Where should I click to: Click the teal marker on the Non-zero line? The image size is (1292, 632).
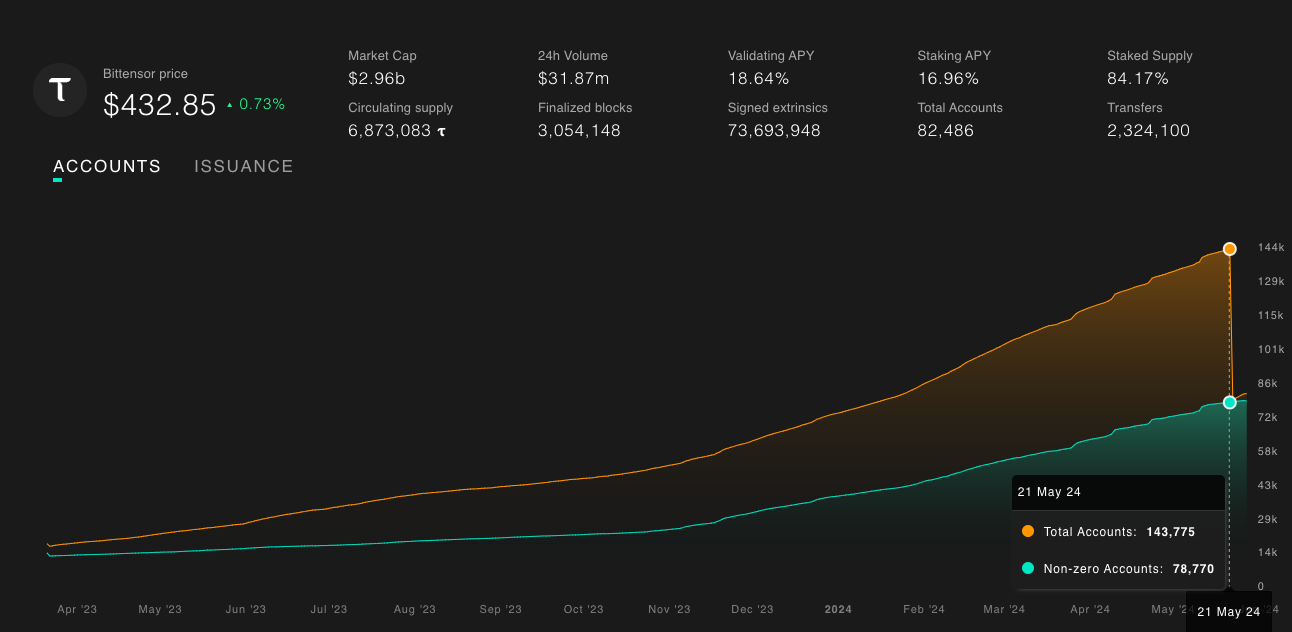coord(1229,403)
